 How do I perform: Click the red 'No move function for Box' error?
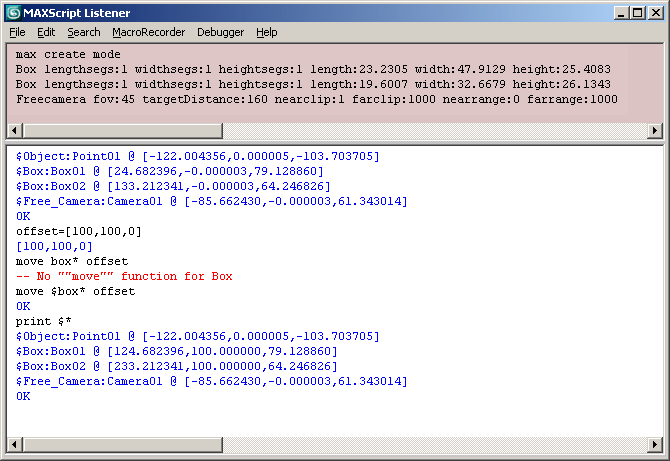coord(124,276)
